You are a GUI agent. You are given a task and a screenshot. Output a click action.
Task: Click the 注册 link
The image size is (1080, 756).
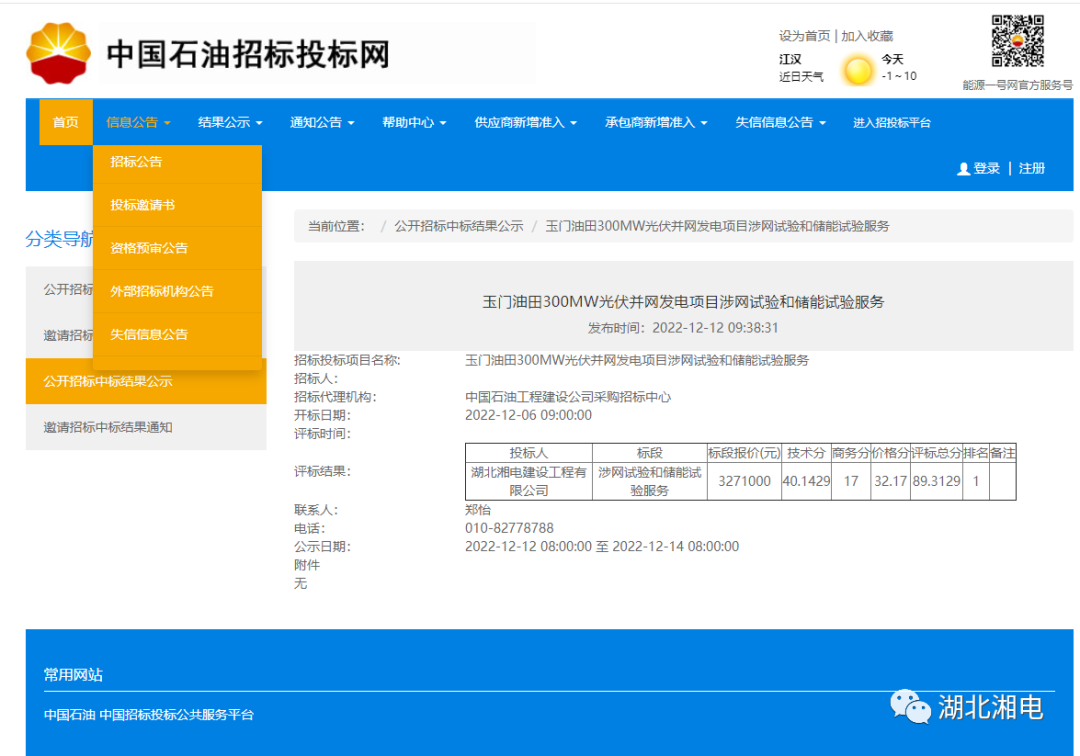point(1031,168)
